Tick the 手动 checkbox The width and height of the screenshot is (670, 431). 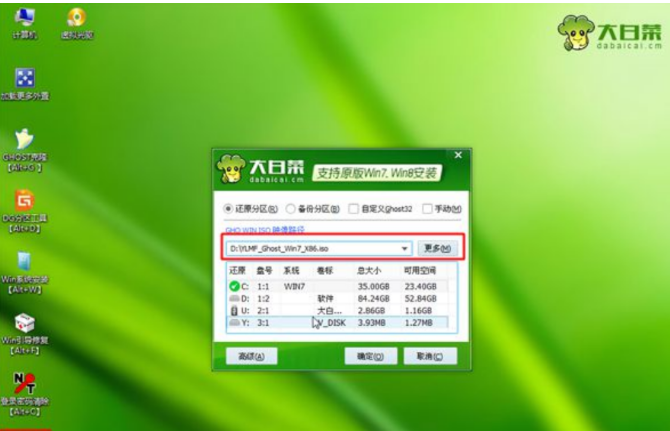(427, 209)
